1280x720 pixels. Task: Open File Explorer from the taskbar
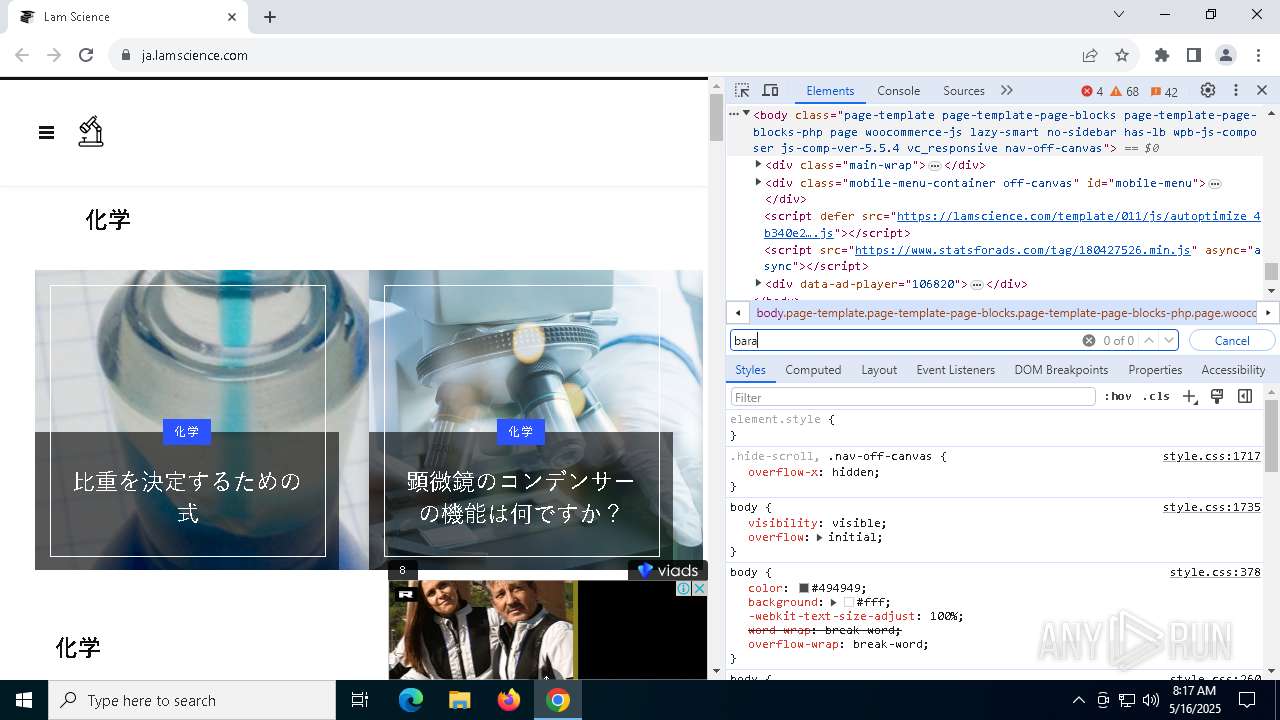(x=460, y=700)
